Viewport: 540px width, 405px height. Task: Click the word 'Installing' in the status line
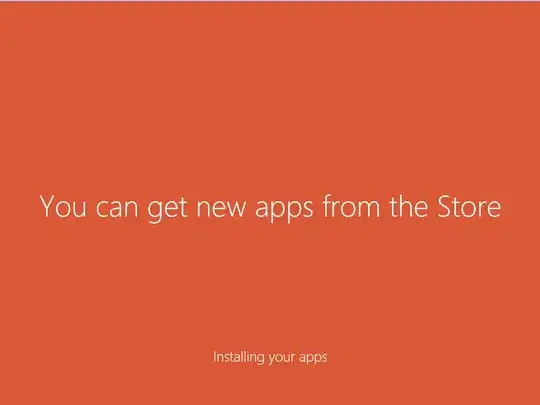click(238, 357)
